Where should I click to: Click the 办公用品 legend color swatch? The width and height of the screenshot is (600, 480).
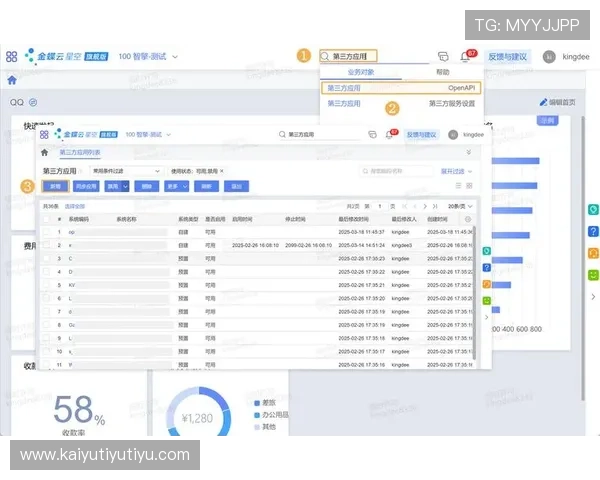pos(257,415)
